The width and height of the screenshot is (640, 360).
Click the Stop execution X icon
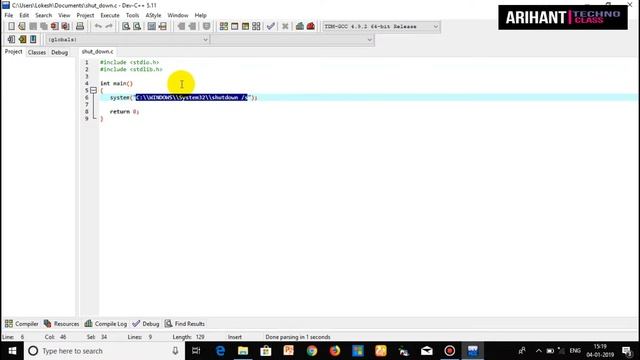coord(285,27)
